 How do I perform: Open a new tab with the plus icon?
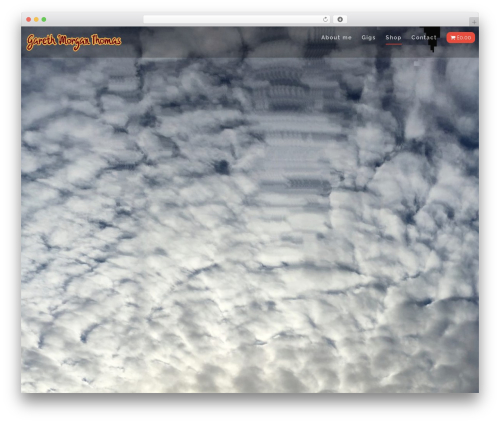474,22
